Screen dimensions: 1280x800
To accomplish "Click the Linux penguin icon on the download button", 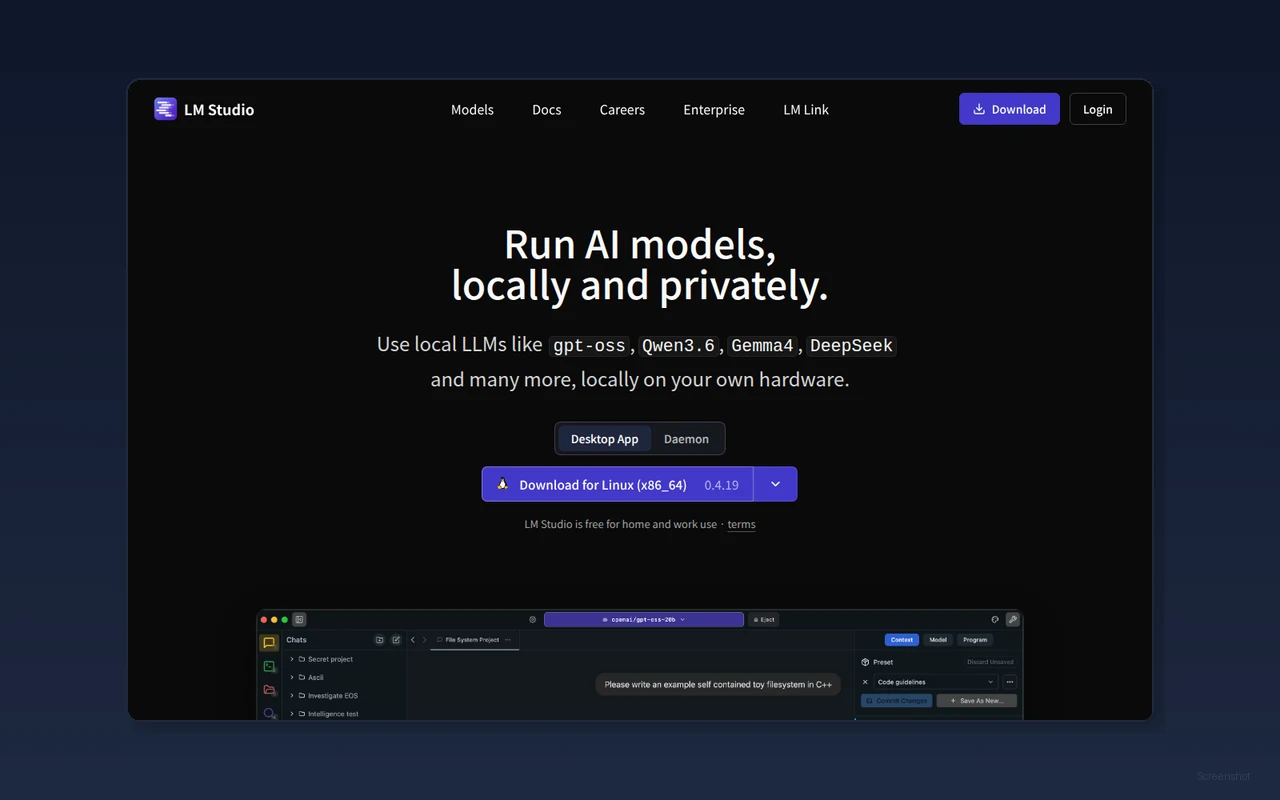I will coord(503,484).
